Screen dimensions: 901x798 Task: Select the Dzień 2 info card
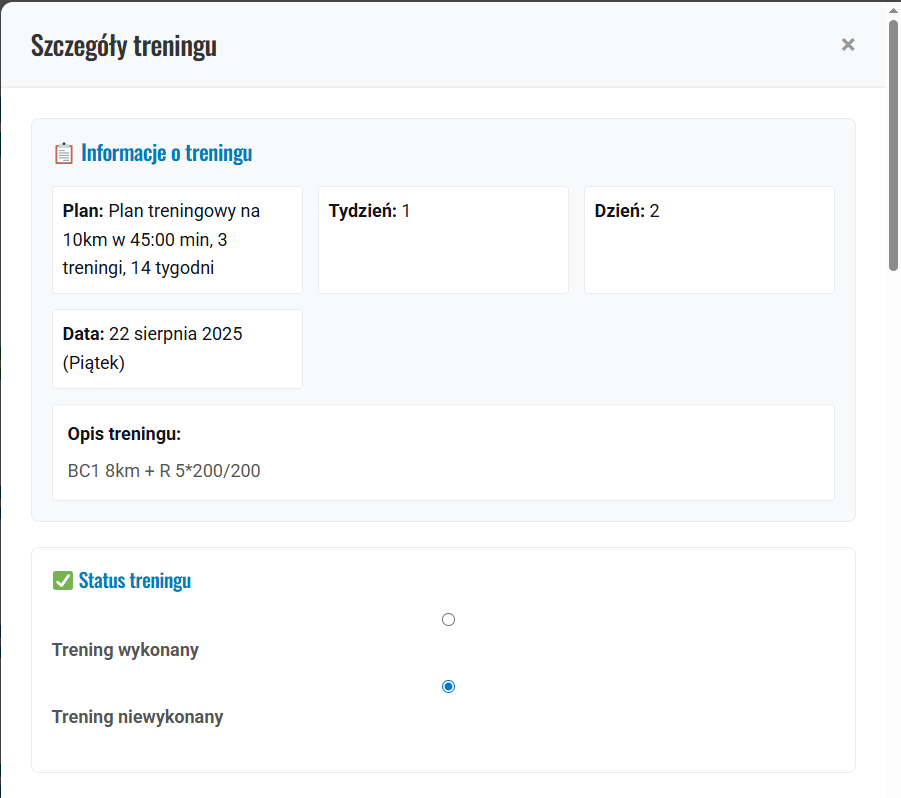pyautogui.click(x=708, y=239)
